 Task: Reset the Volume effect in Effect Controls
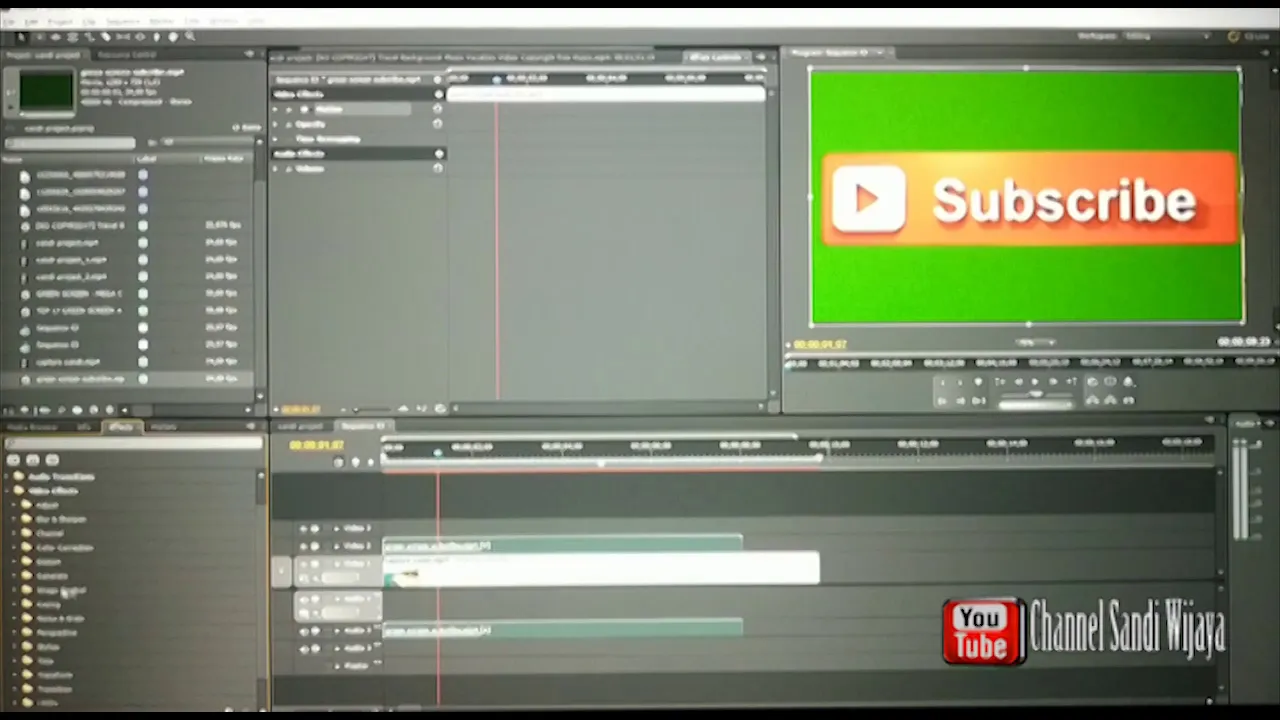tap(437, 168)
